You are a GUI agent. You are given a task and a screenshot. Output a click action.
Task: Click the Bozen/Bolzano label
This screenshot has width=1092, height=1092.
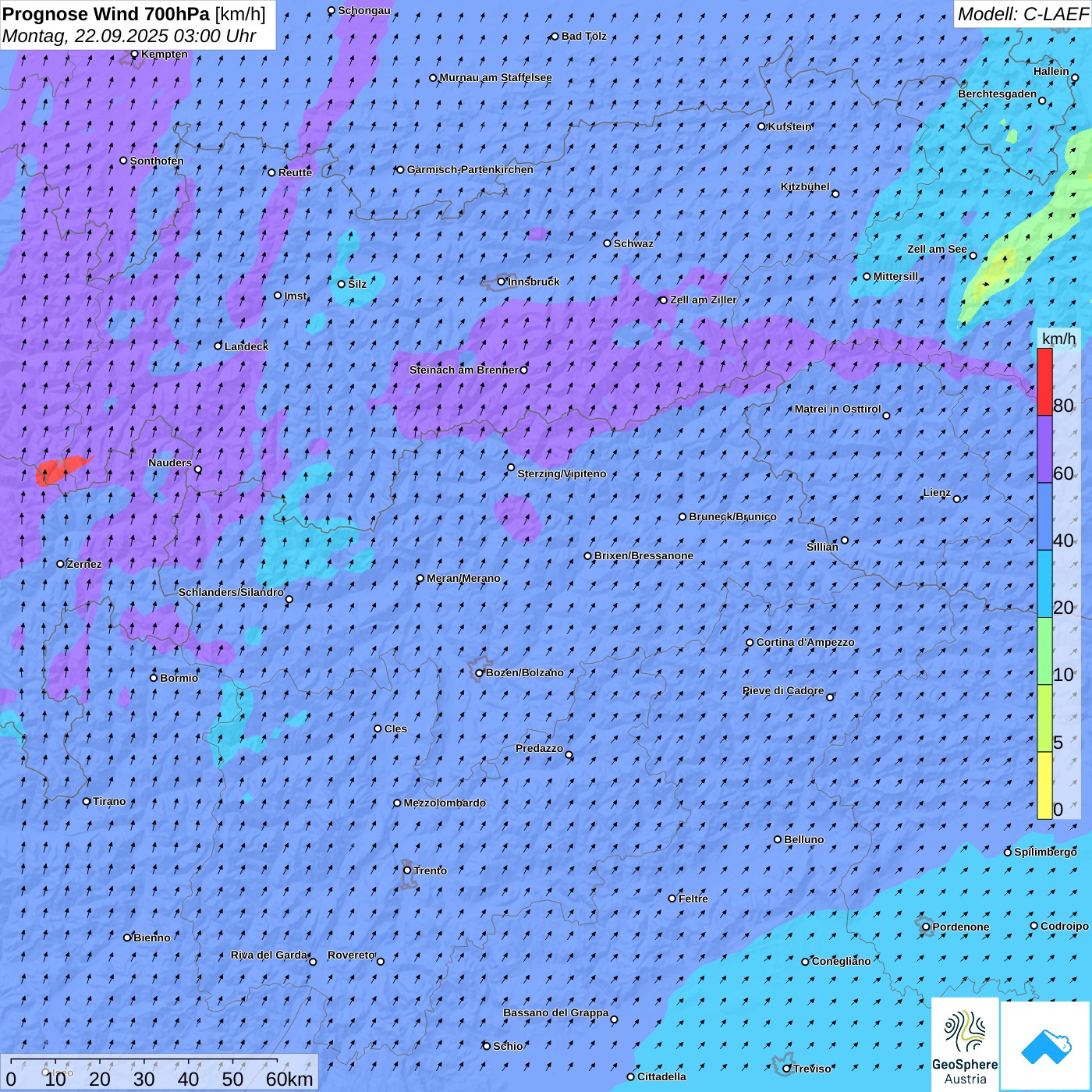click(x=524, y=672)
